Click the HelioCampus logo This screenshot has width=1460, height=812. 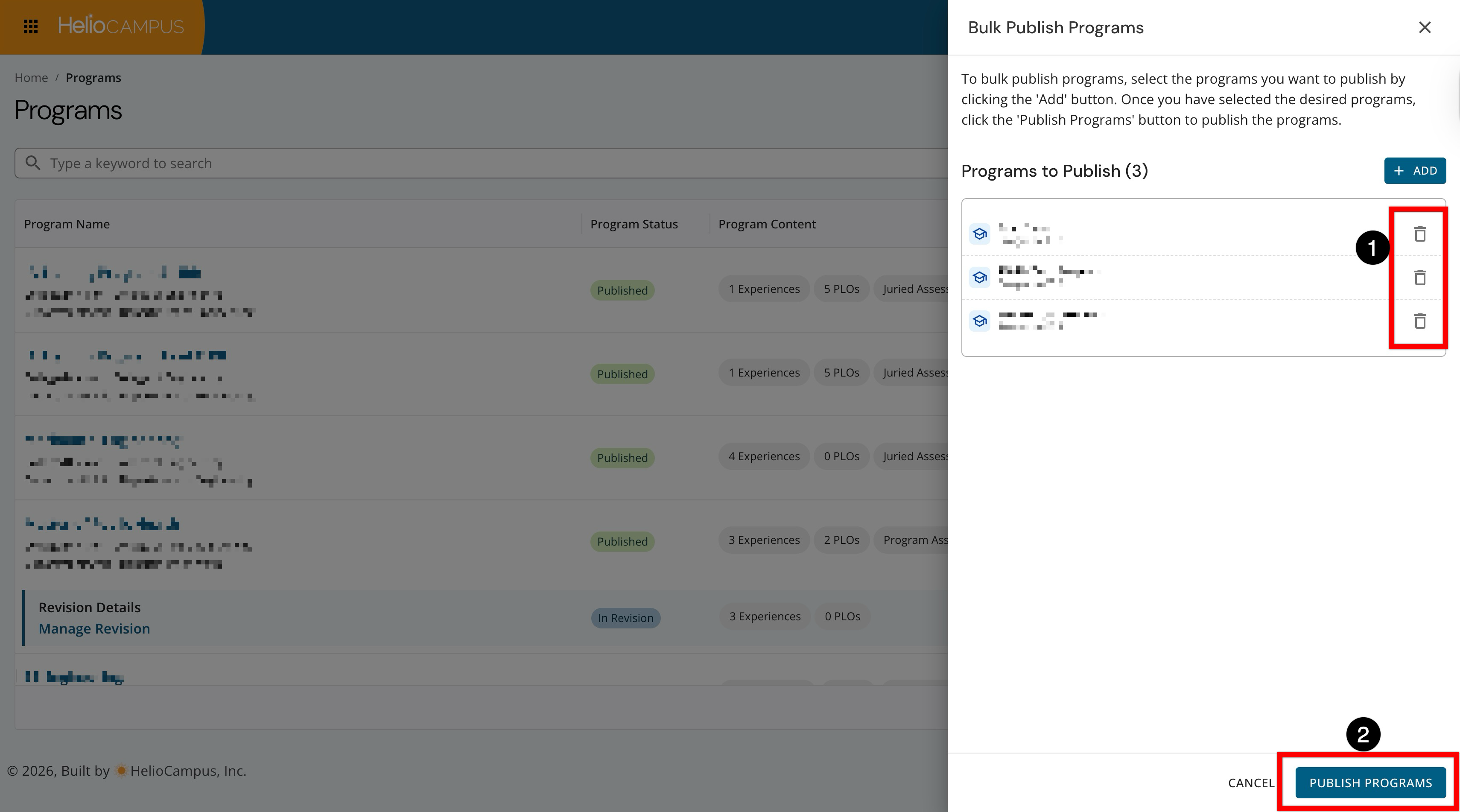(x=121, y=26)
